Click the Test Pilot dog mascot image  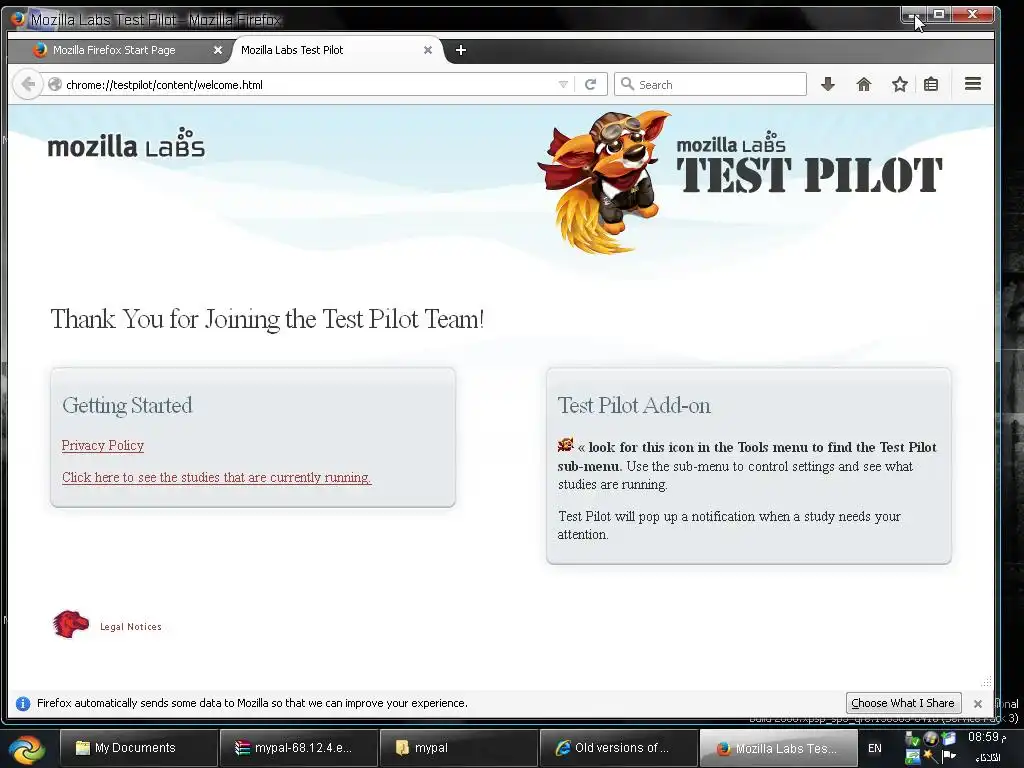click(604, 182)
